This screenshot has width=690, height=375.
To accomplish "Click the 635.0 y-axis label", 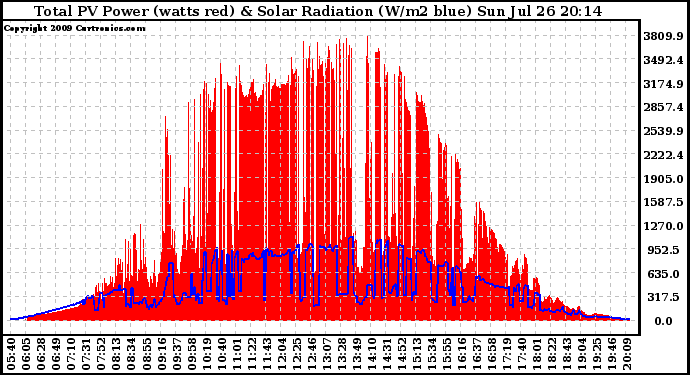I will (666, 274).
